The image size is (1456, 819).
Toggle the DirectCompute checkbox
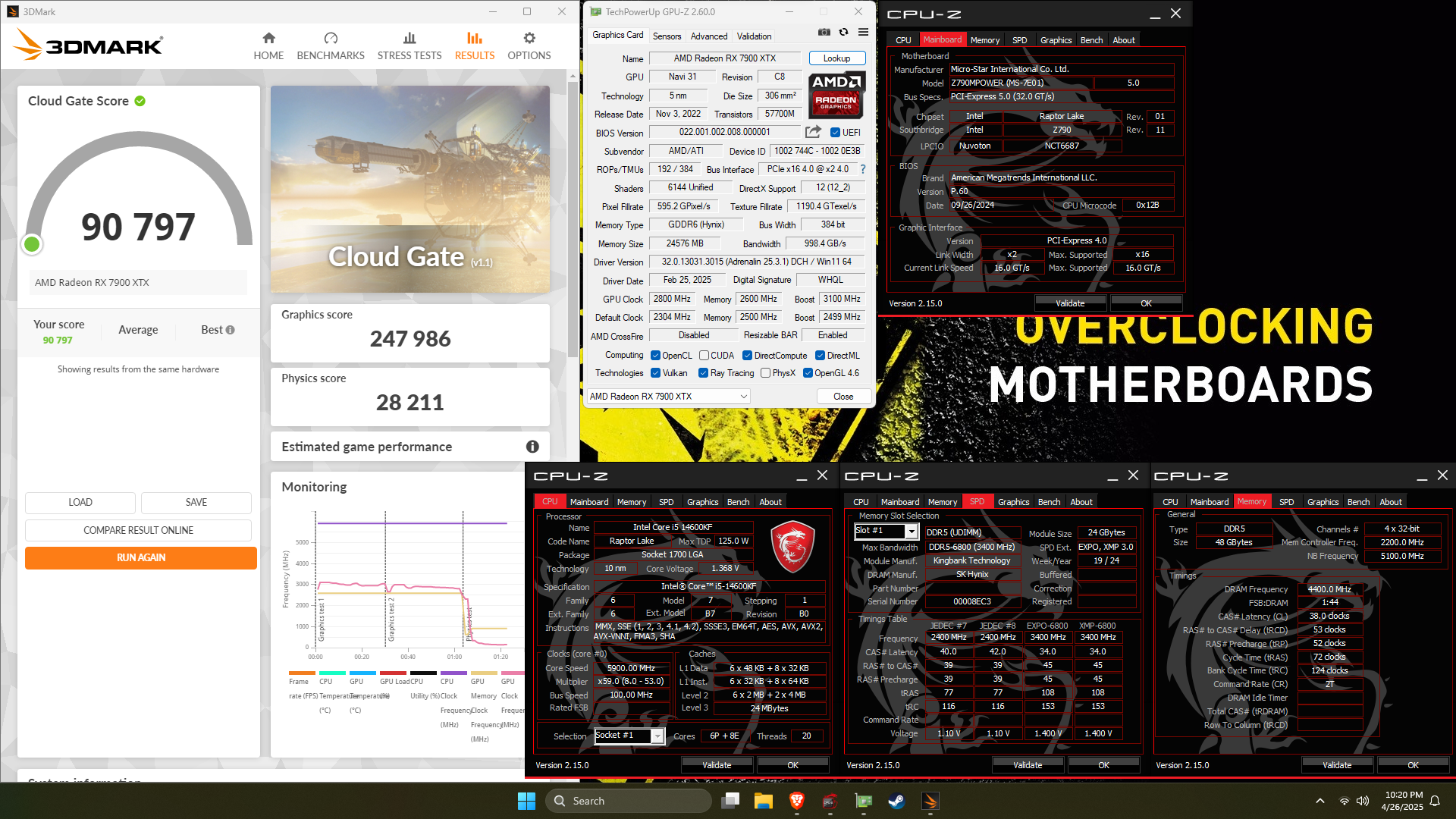pyautogui.click(x=747, y=355)
